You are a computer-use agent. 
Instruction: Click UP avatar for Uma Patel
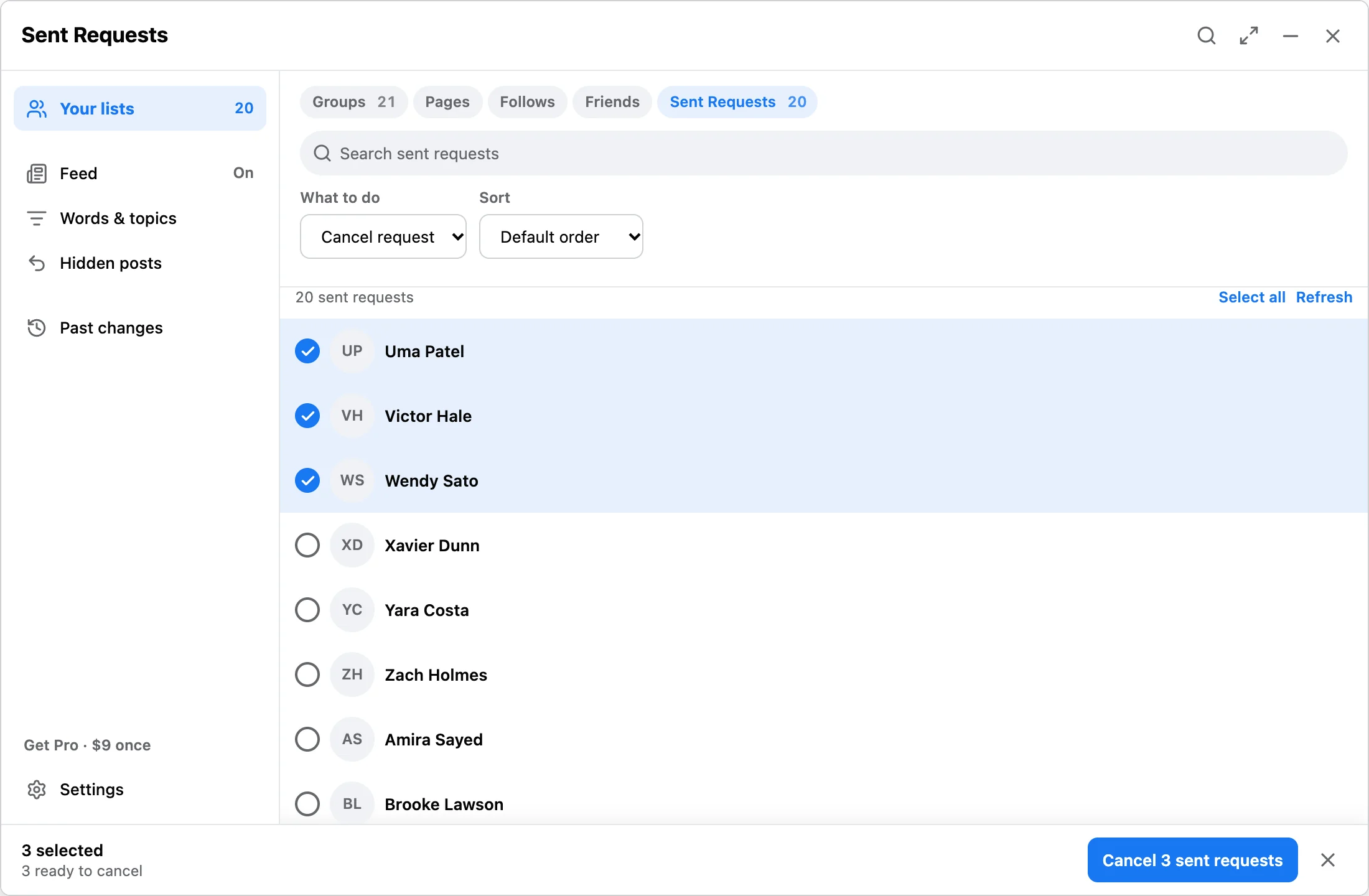(352, 352)
